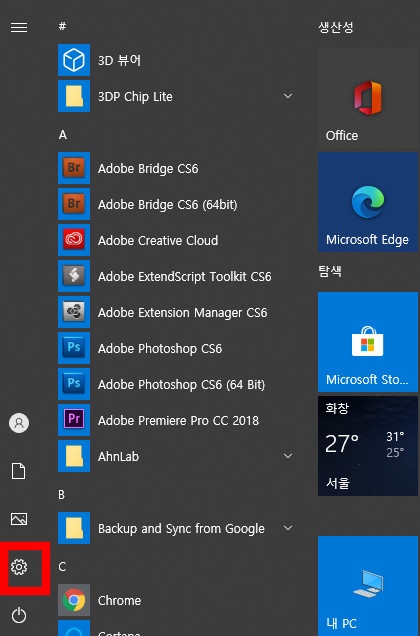The height and width of the screenshot is (636, 420).
Task: Click the 3DP Chip Lite folder icon
Action: pyautogui.click(x=74, y=96)
